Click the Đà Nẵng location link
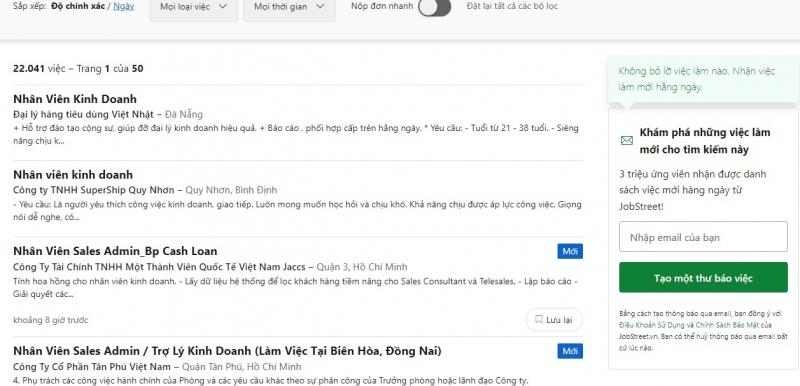 pyautogui.click(x=184, y=114)
